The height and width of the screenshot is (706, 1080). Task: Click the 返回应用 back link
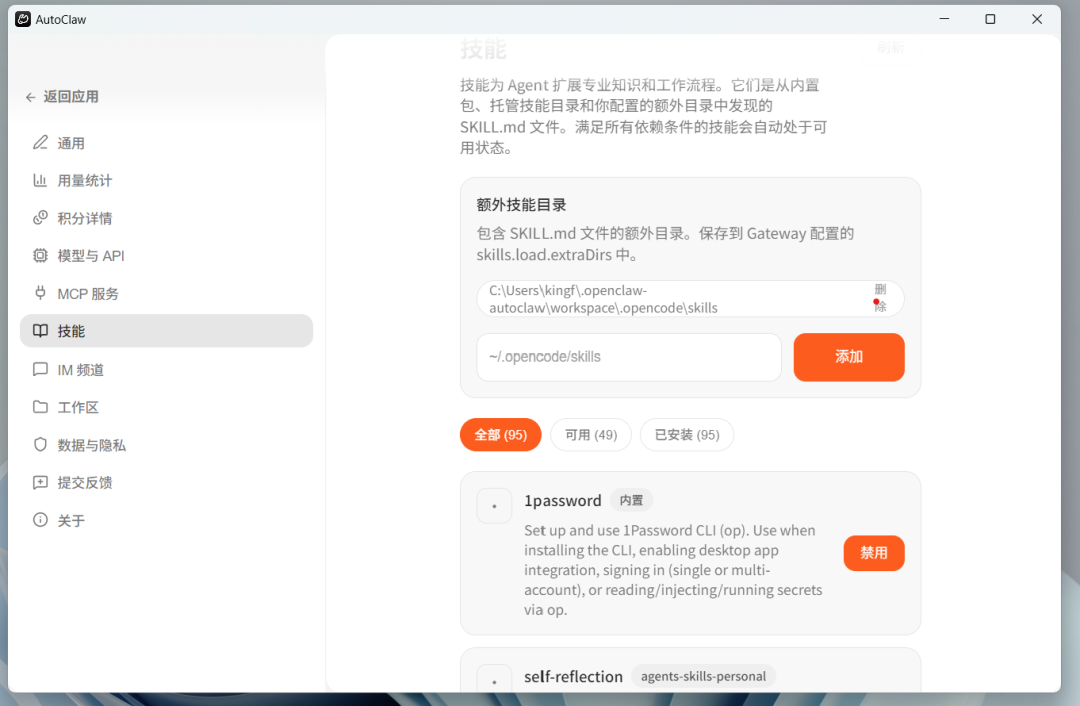click(60, 96)
